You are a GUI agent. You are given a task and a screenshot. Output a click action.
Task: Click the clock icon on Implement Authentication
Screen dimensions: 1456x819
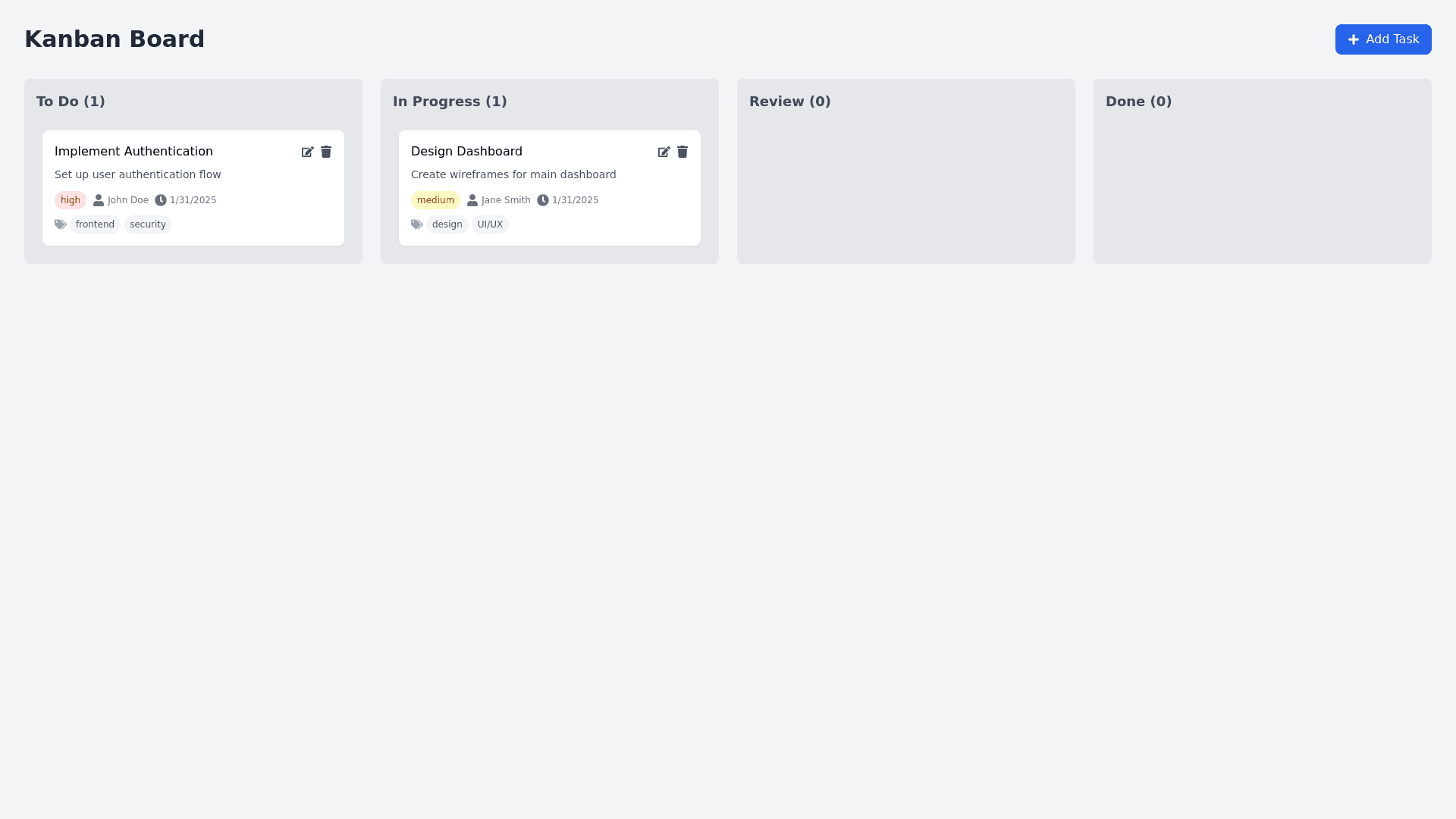161,200
